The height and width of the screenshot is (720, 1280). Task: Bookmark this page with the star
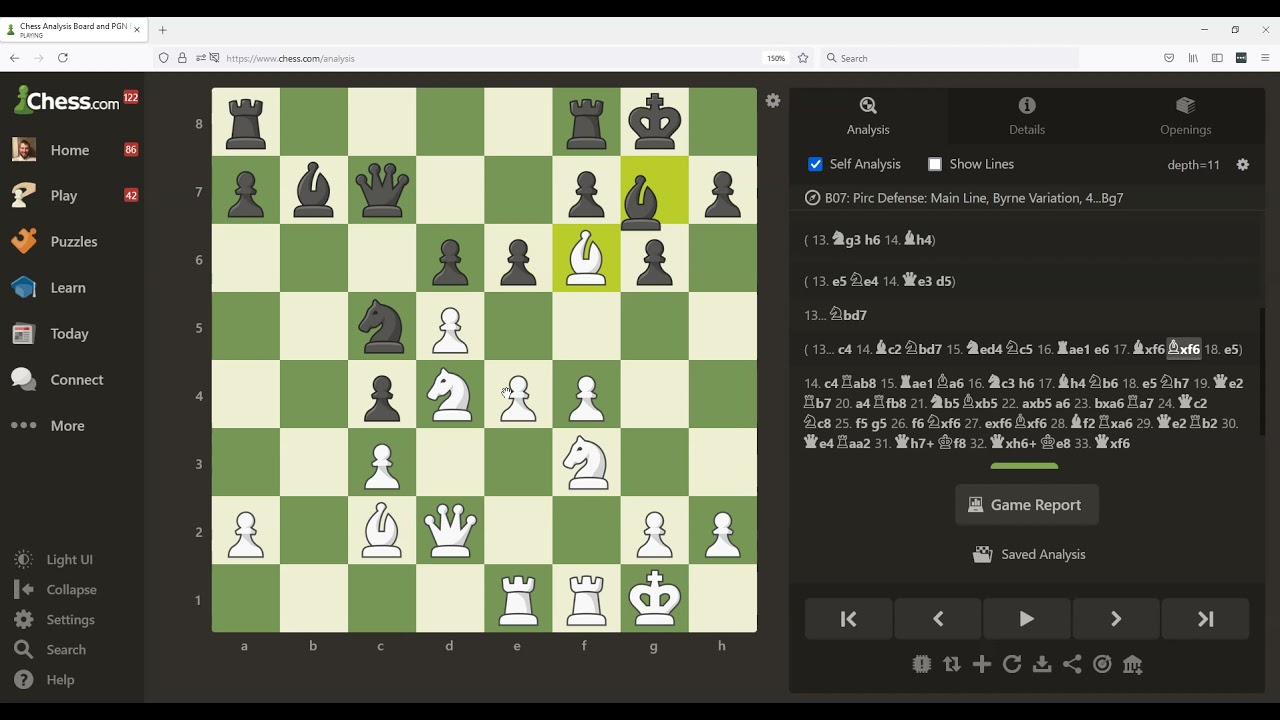803,58
